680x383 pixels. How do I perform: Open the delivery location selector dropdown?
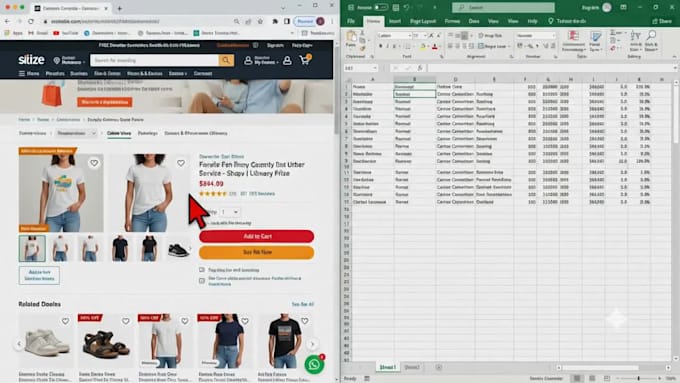pos(69,60)
